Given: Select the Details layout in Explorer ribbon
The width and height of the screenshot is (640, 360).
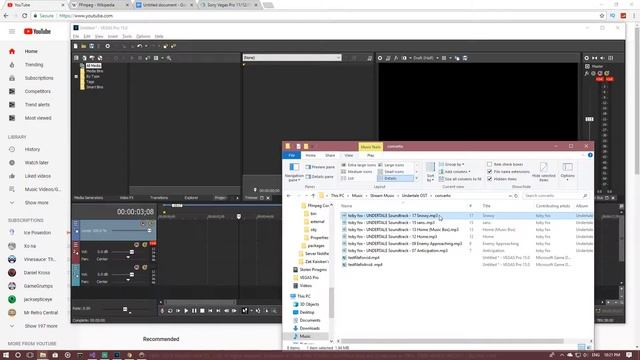Looking at the screenshot, I should pyautogui.click(x=395, y=179).
